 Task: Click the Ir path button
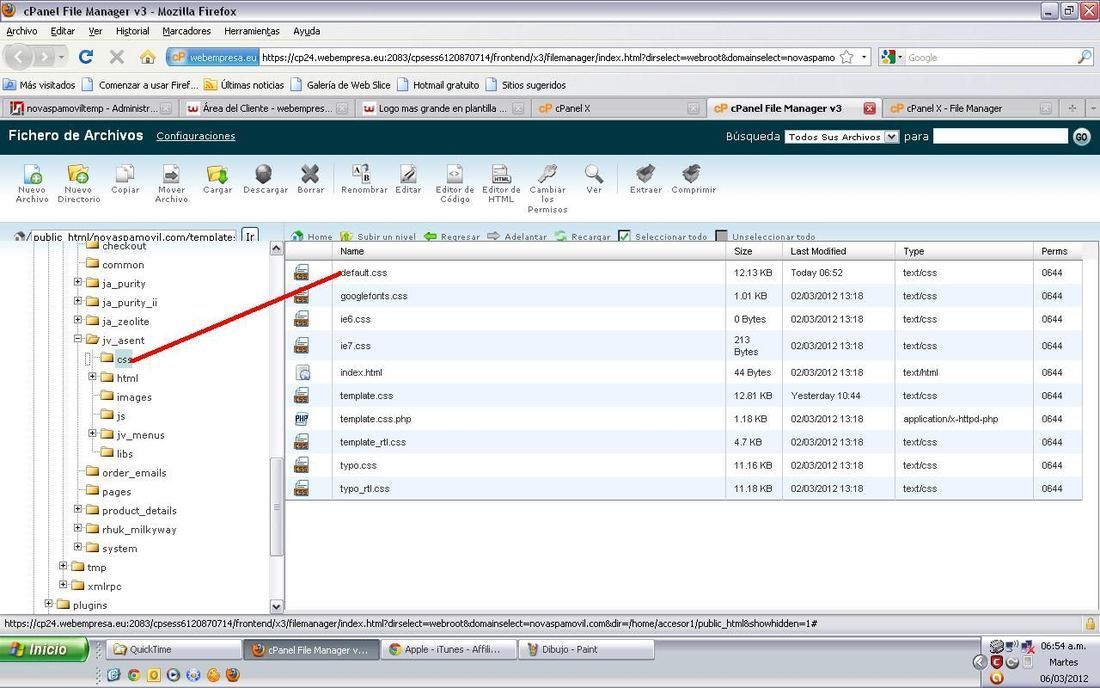point(250,236)
